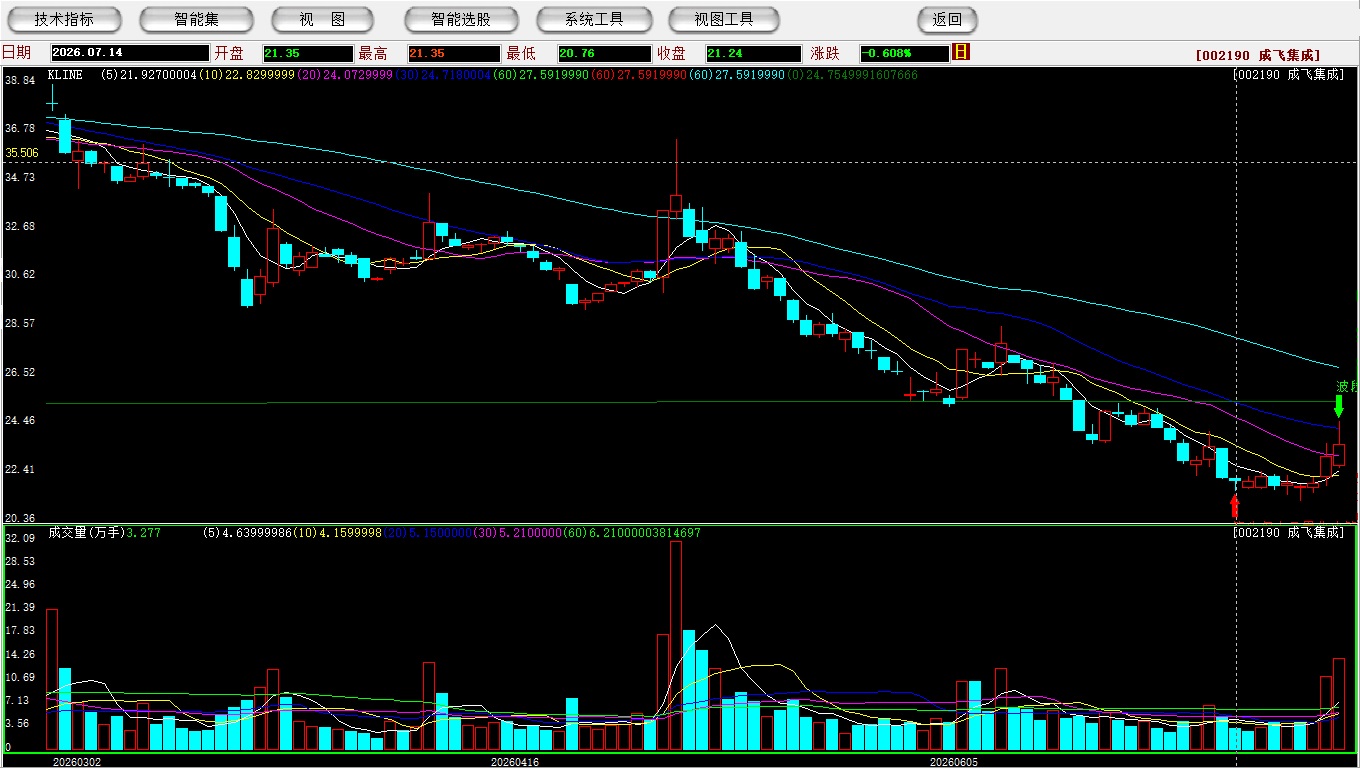The image size is (1360, 768).
Task: Open the 智能集 menu
Action: (x=196, y=19)
